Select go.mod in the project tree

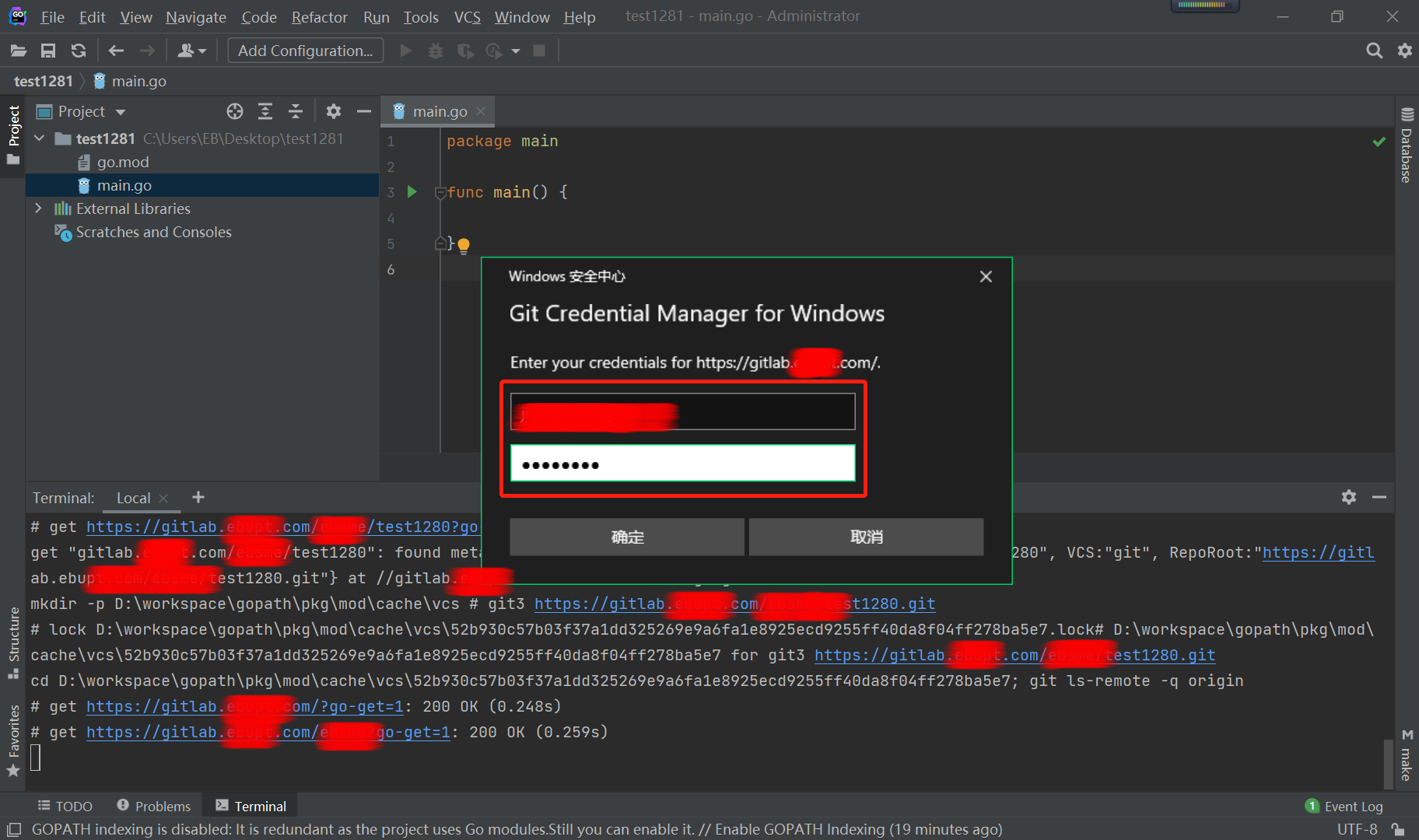click(122, 162)
